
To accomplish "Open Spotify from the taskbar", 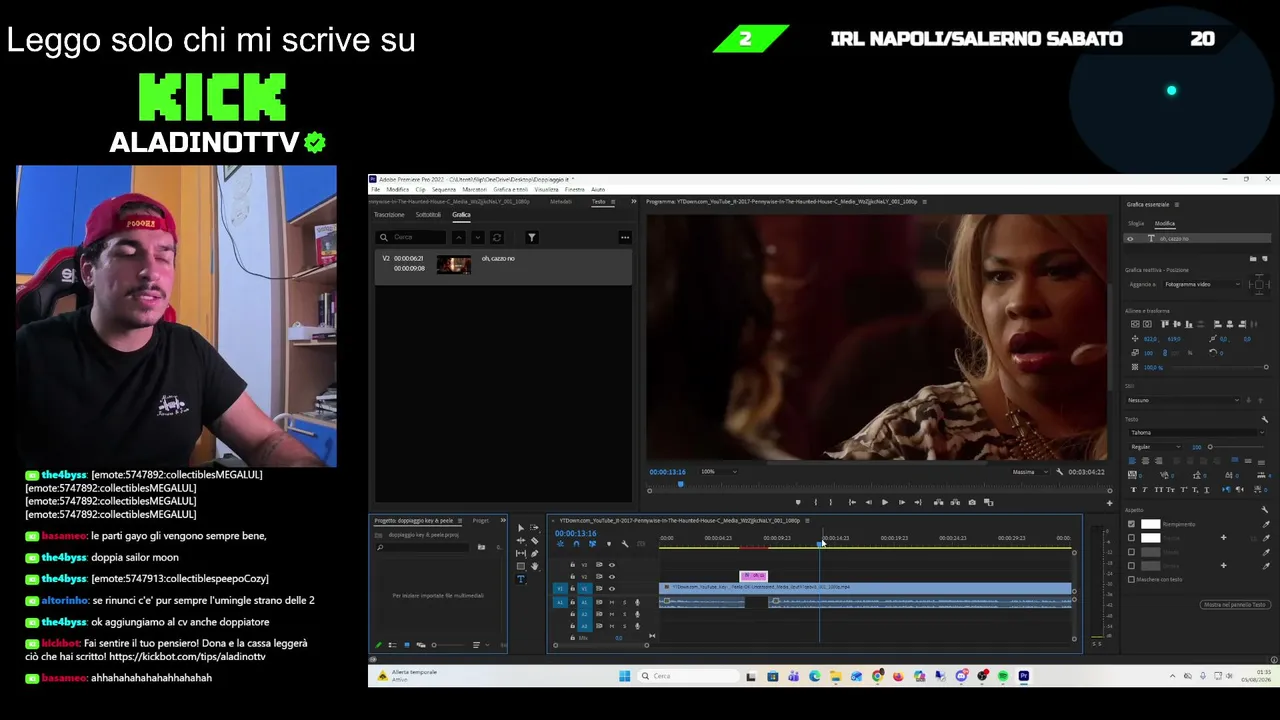I will (1003, 676).
